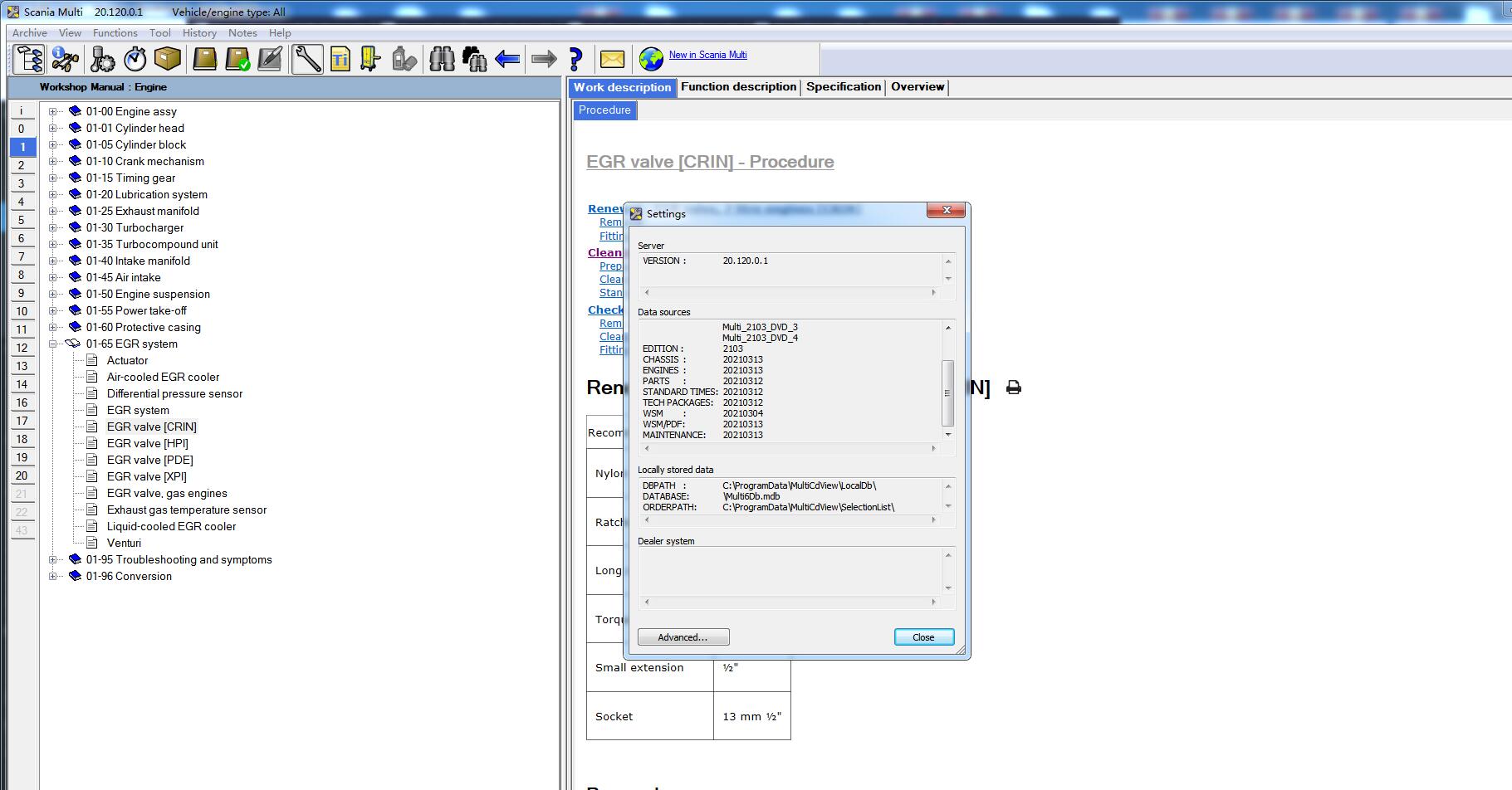Viewport: 1512px width, 790px height.
Task: Switch to the Overview tab
Action: tap(917, 87)
